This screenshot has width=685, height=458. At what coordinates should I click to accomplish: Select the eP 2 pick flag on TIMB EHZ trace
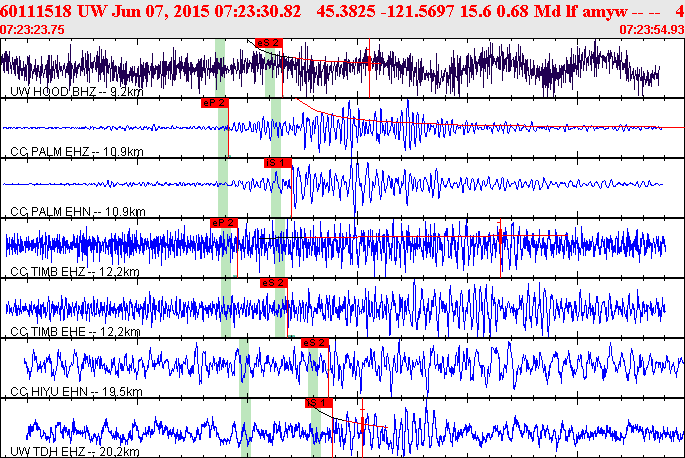click(x=224, y=223)
